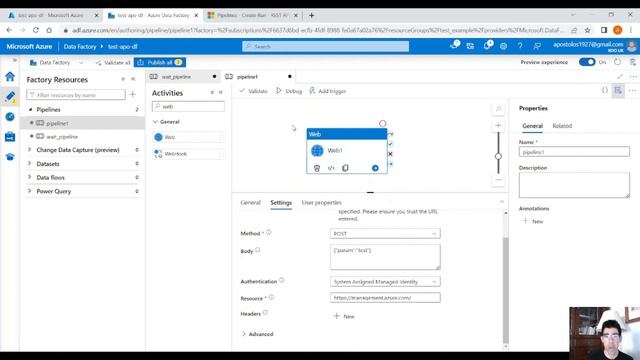Switch to the Settings tab
This screenshot has width=640, height=360.
tap(281, 202)
